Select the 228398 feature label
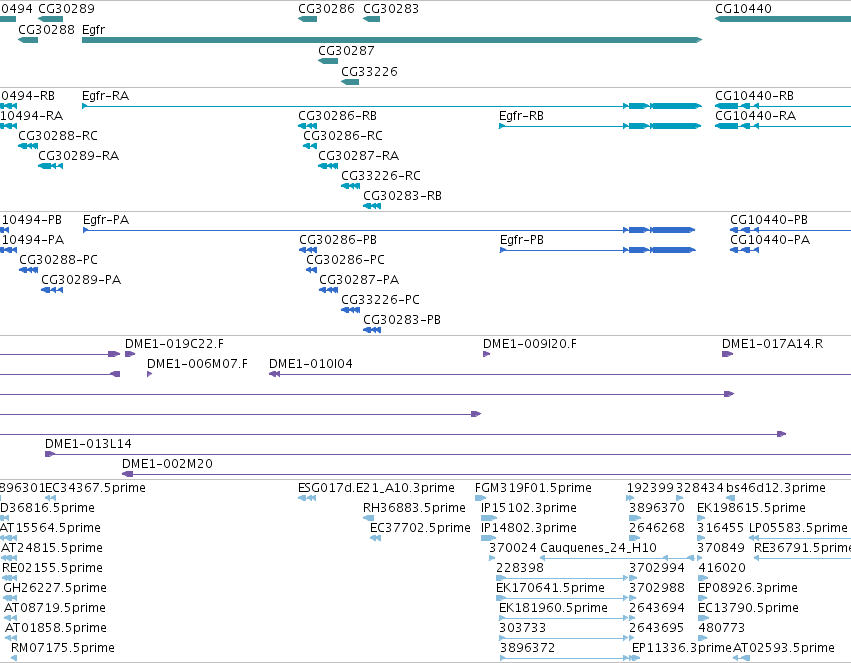 [519, 568]
